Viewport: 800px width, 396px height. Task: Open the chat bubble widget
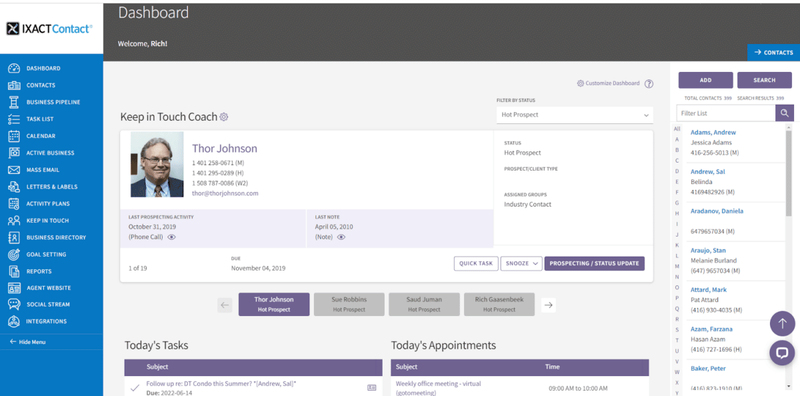pos(782,353)
